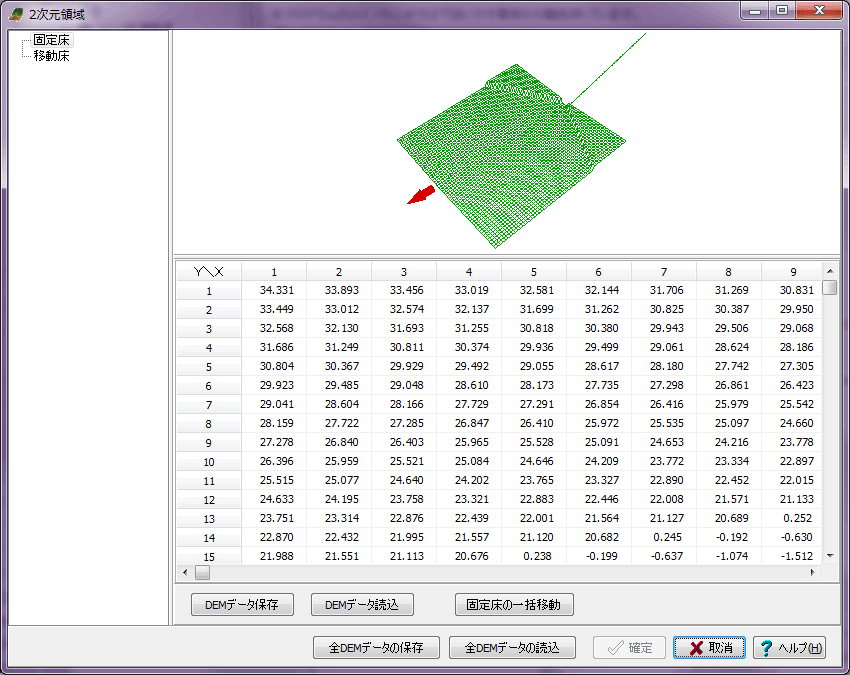Click the DEMデータ読込 button
Viewport: 850px width, 675px height.
pyautogui.click(x=362, y=605)
